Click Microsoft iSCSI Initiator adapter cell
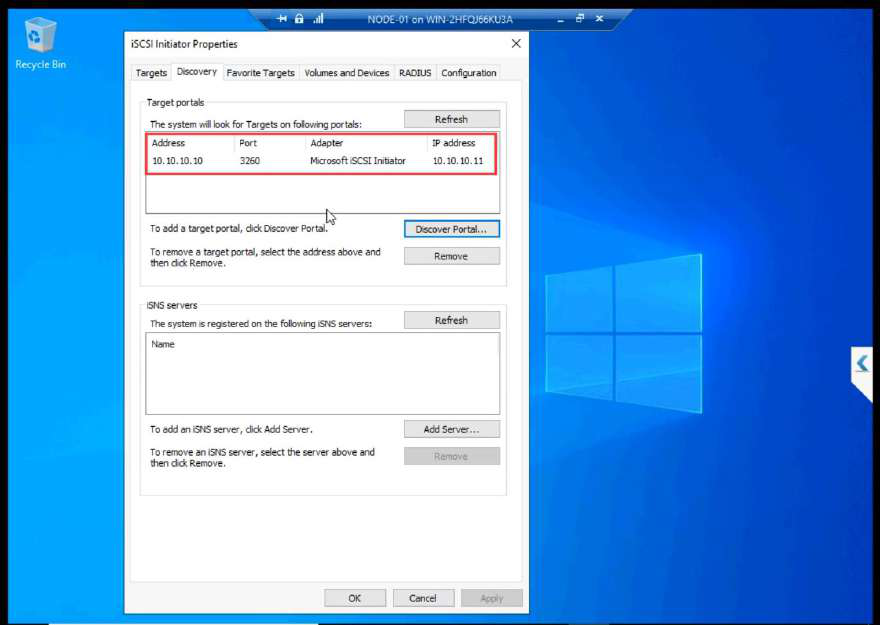Viewport: 880px width, 625px height. [358, 161]
